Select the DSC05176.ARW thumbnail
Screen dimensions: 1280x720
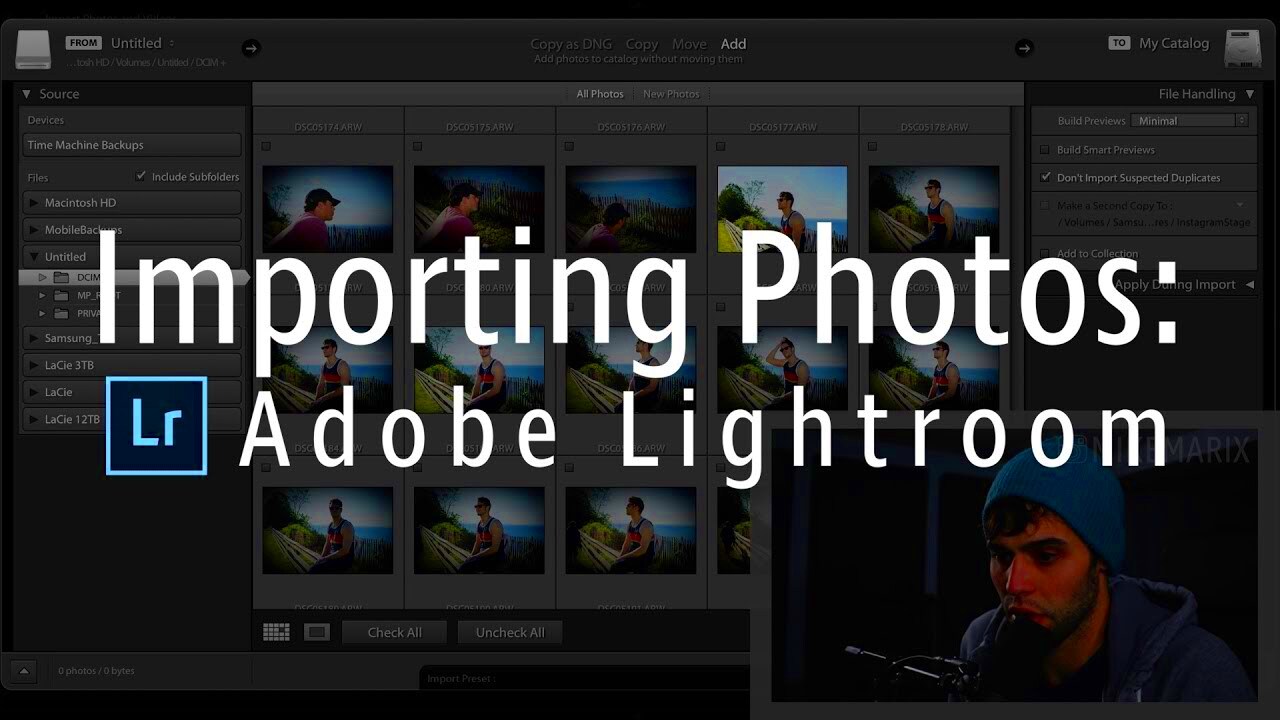point(631,208)
